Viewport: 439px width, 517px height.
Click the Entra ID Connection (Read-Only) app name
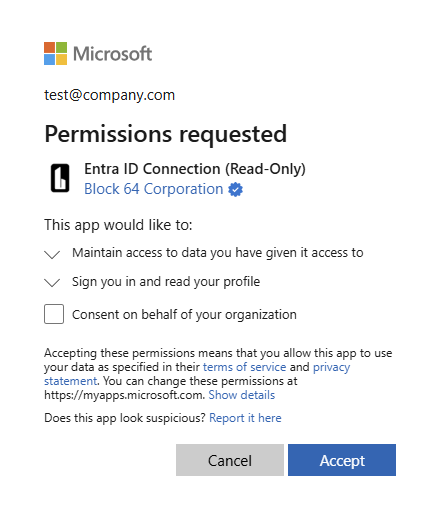pyautogui.click(x=195, y=169)
